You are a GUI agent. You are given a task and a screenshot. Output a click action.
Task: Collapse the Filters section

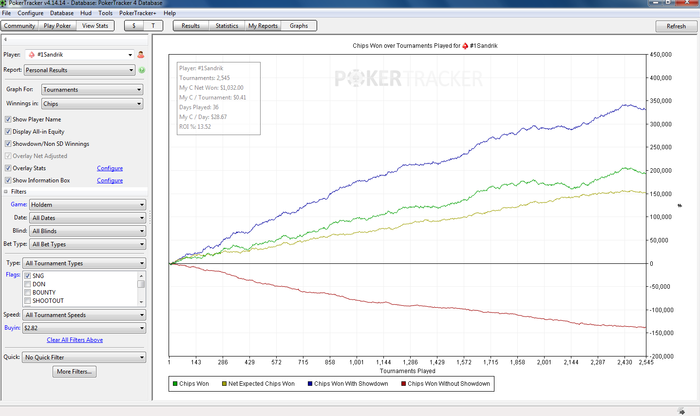[6, 191]
